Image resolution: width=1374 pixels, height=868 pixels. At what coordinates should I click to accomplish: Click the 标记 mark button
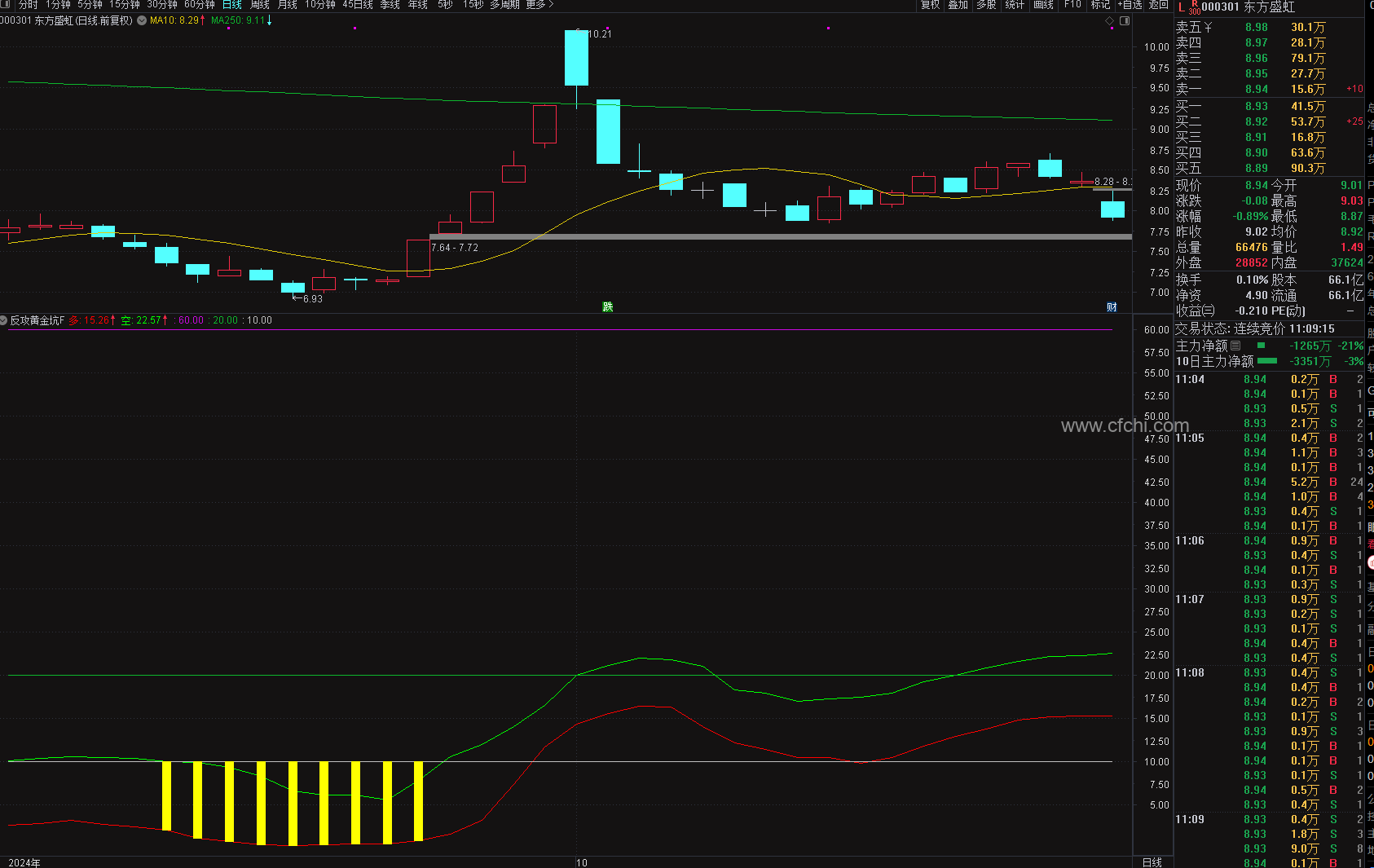pos(1100,5)
